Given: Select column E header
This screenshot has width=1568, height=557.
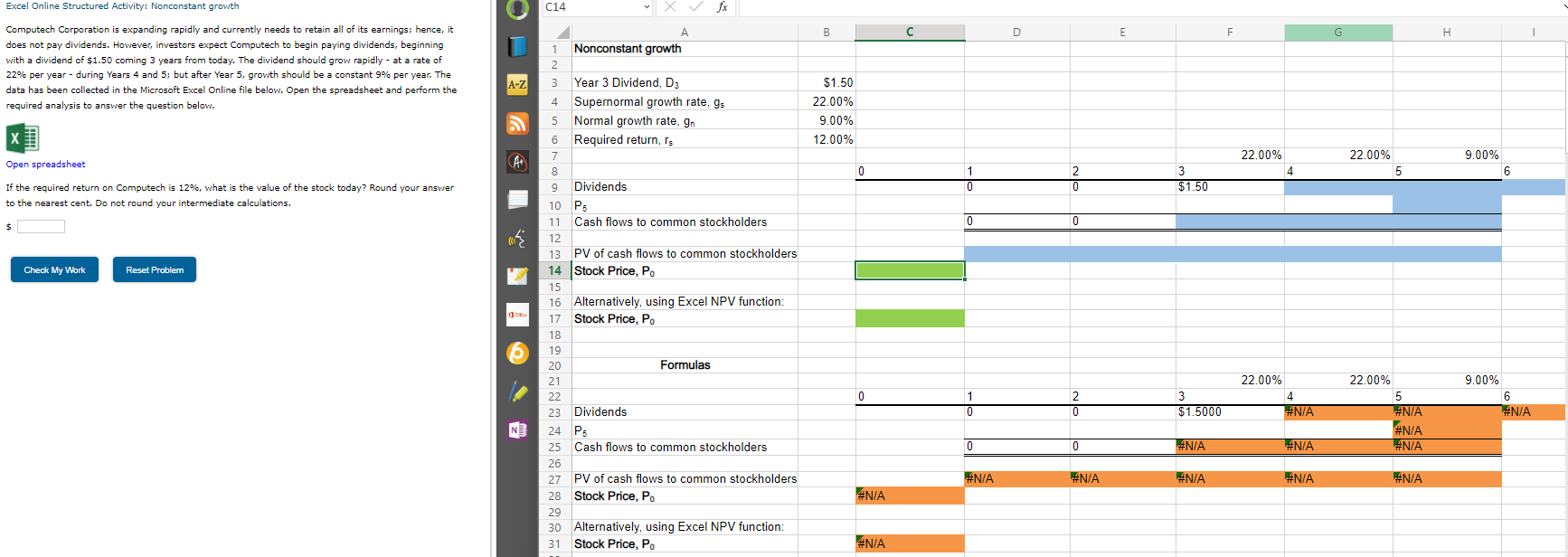Looking at the screenshot, I should (x=1122, y=33).
